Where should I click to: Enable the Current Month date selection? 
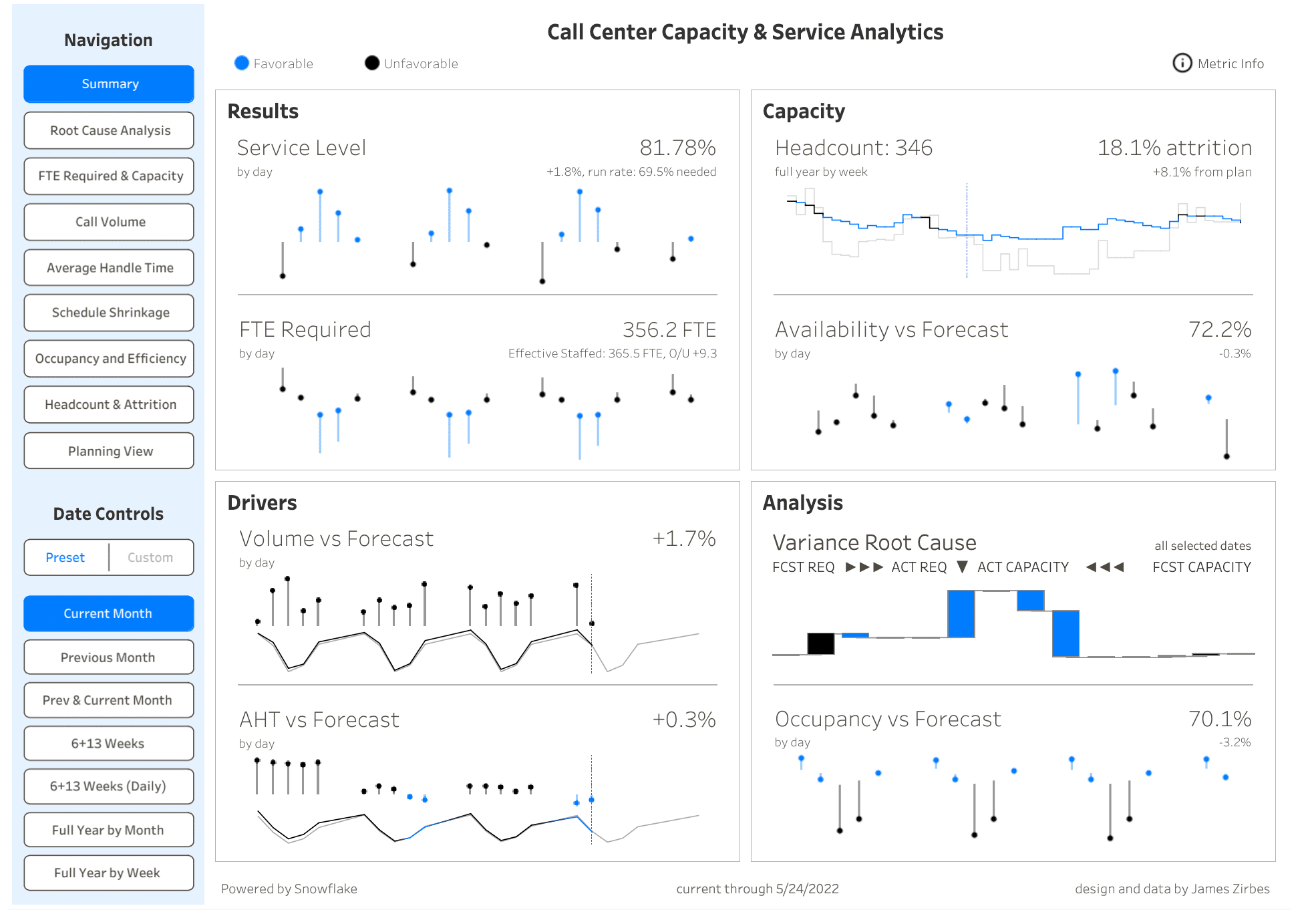[108, 613]
